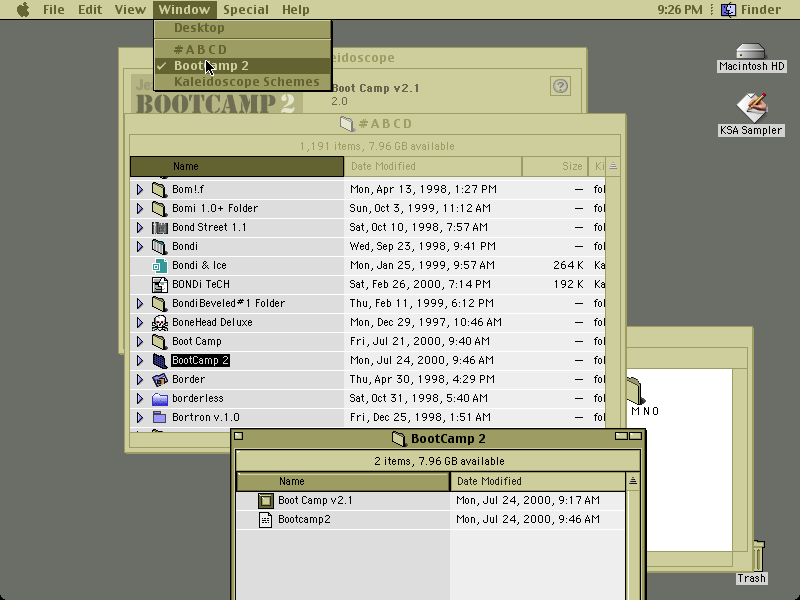Reverse sort order in BootCamp 2 window
The image size is (800, 600).
click(x=633, y=481)
